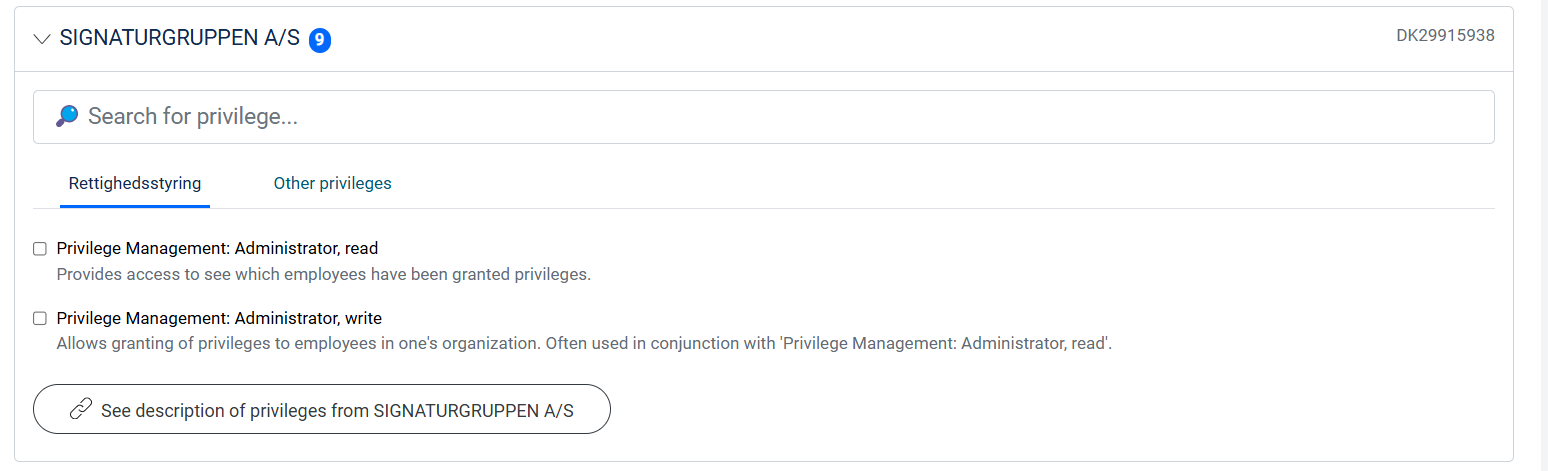This screenshot has width=1548, height=471.
Task: Enable the Administrator, read checkbox
Action: [40, 248]
